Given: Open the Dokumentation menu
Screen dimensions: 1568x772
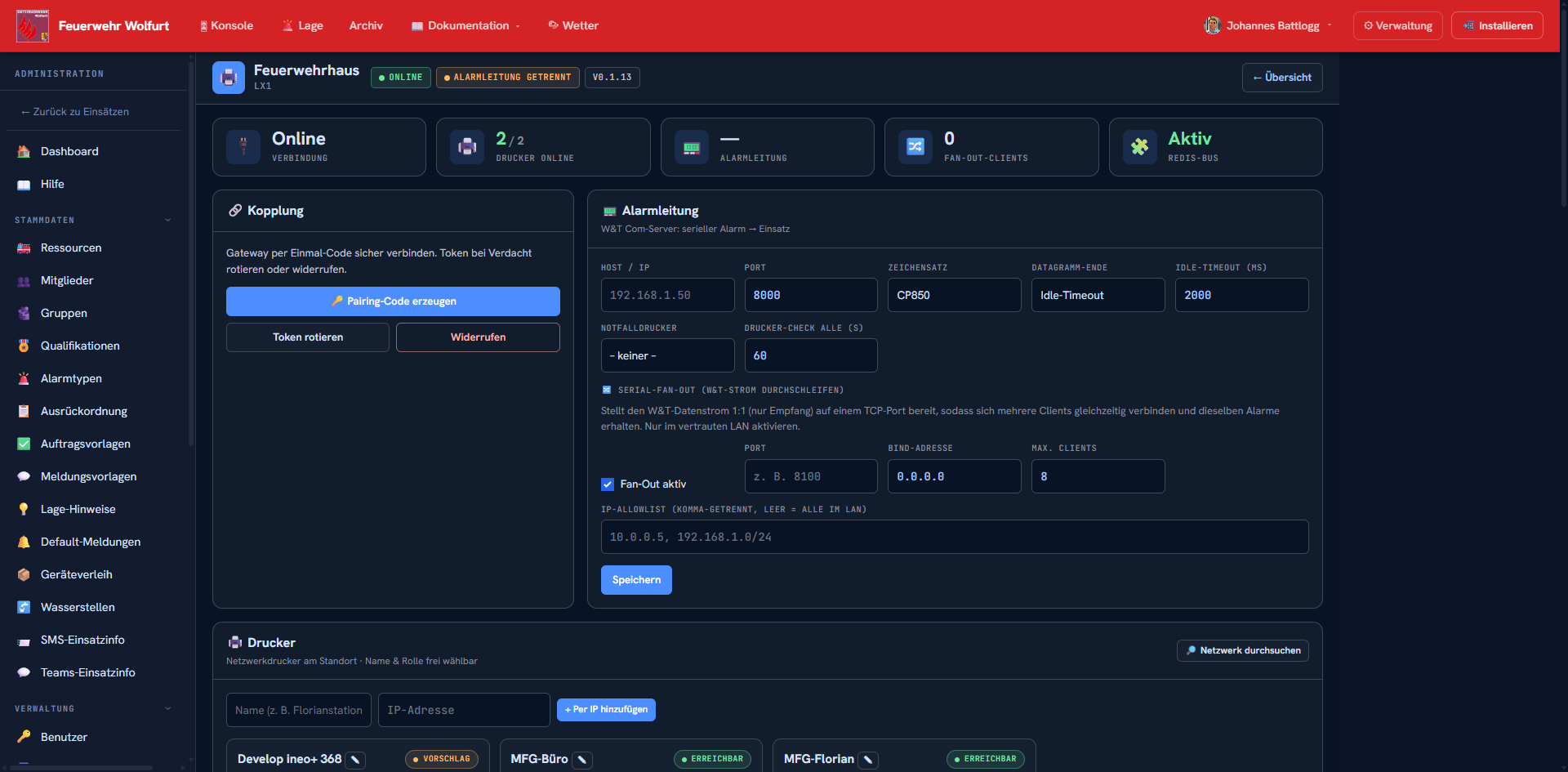Looking at the screenshot, I should 465,25.
